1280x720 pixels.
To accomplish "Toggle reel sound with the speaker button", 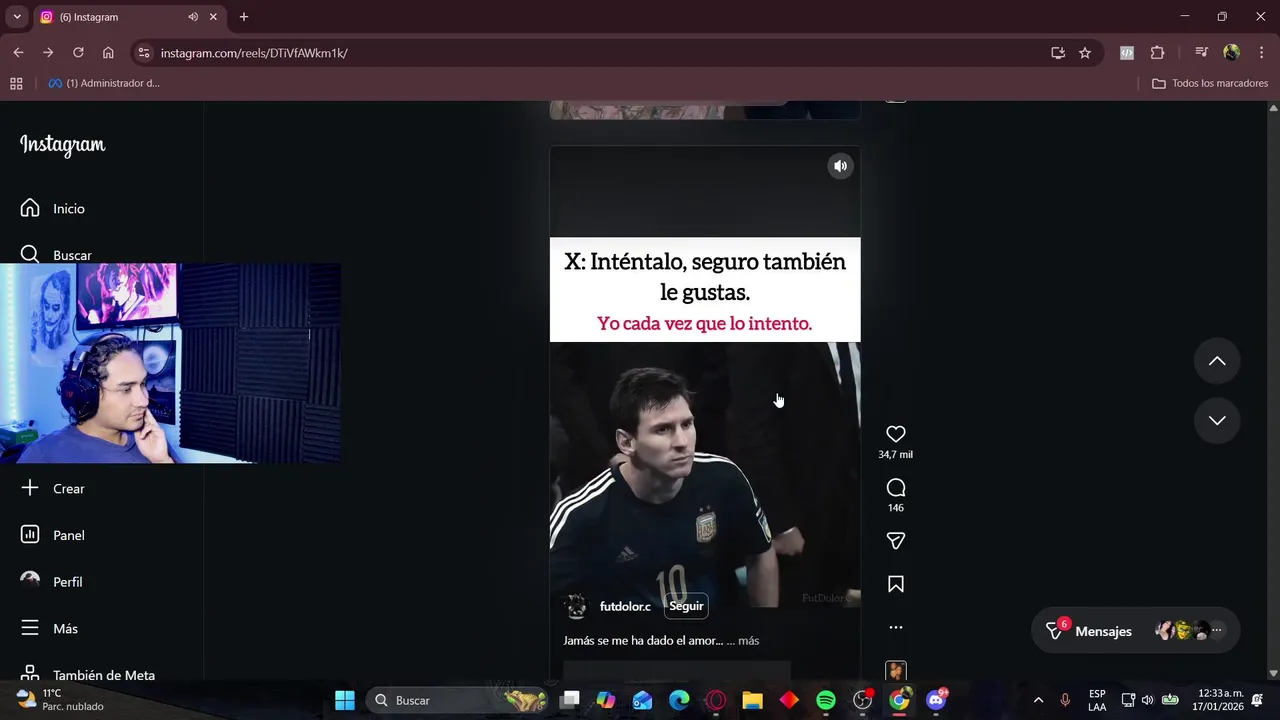I will (x=841, y=166).
